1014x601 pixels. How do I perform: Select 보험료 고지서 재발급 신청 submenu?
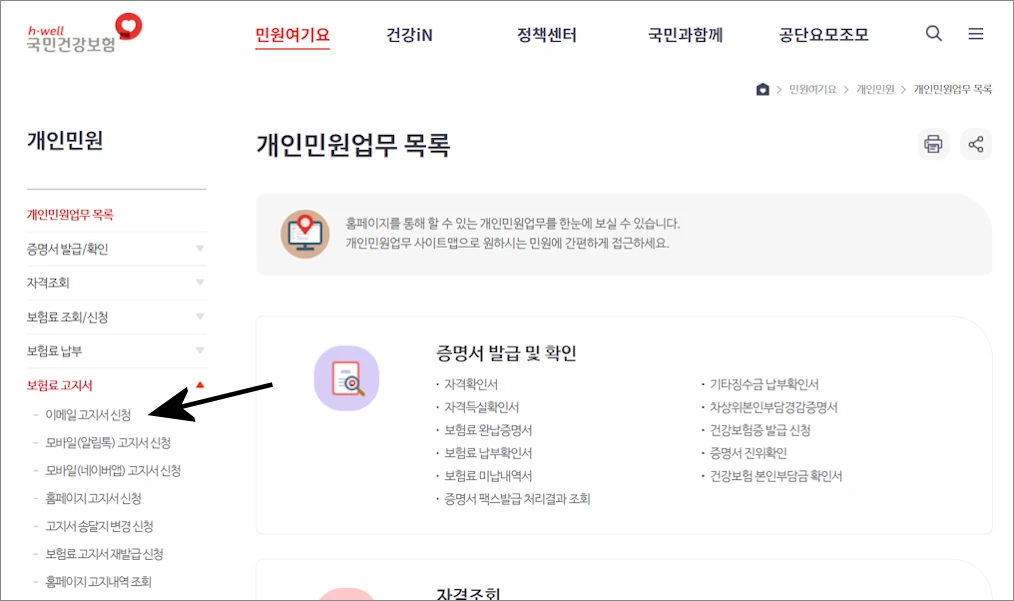coord(104,554)
